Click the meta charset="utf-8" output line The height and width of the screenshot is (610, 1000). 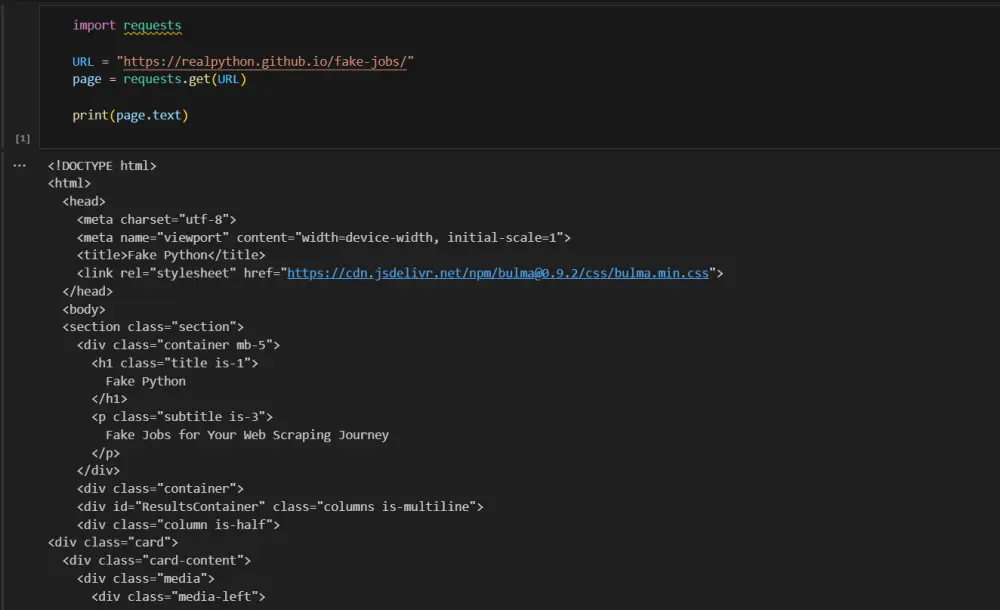click(x=156, y=220)
